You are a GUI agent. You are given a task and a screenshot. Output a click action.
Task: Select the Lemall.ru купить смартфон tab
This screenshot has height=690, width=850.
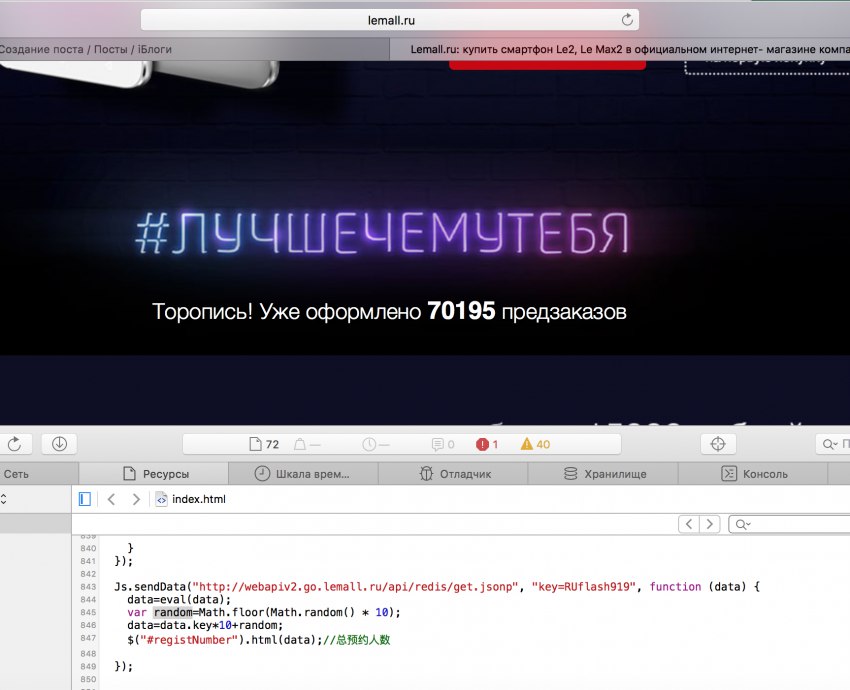pyautogui.click(x=620, y=49)
